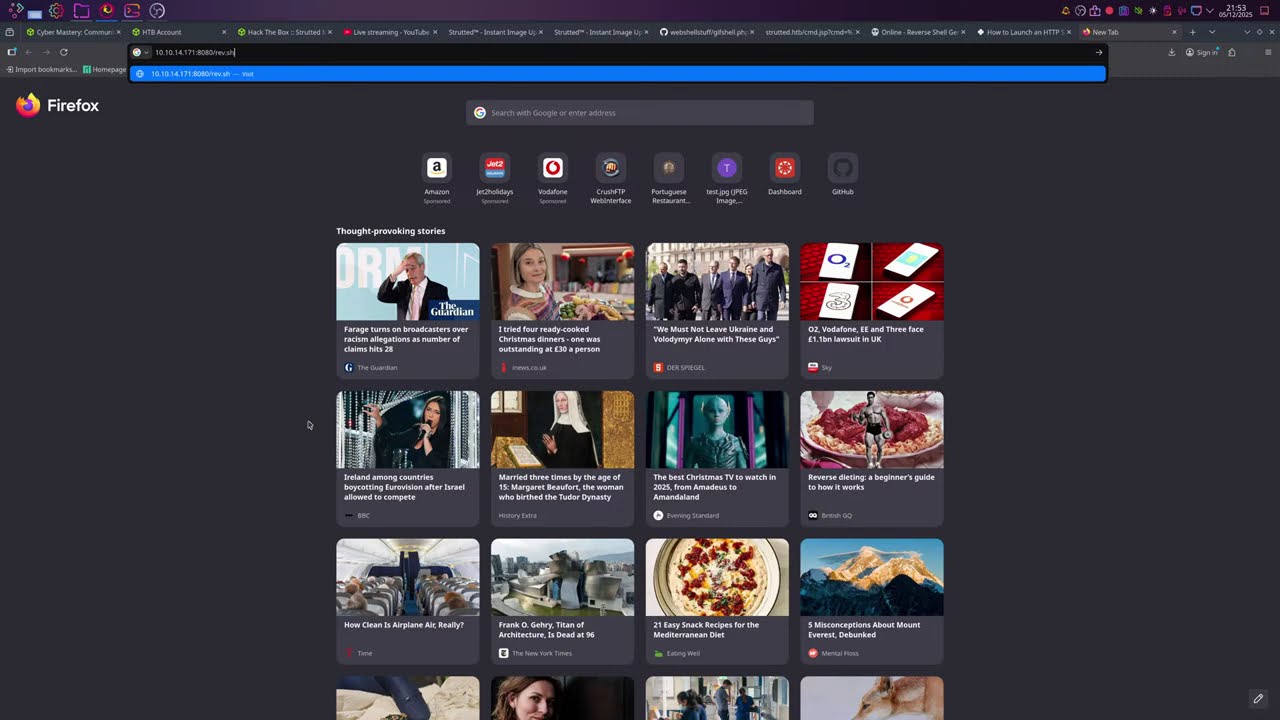Open the Reverse dieting story image
Viewport: 1280px width, 720px height.
pos(872,430)
